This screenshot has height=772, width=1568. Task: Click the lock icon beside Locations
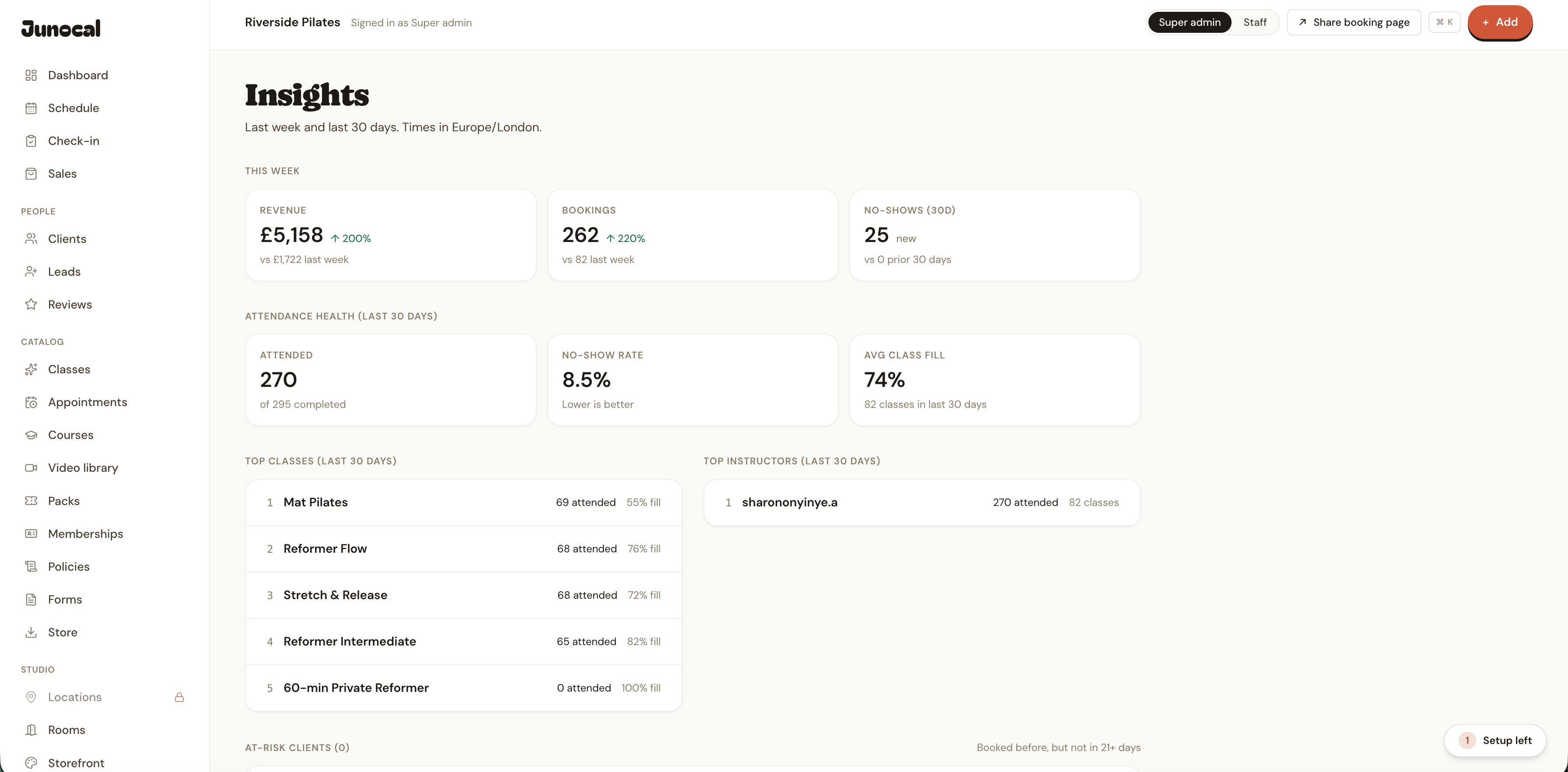click(179, 697)
